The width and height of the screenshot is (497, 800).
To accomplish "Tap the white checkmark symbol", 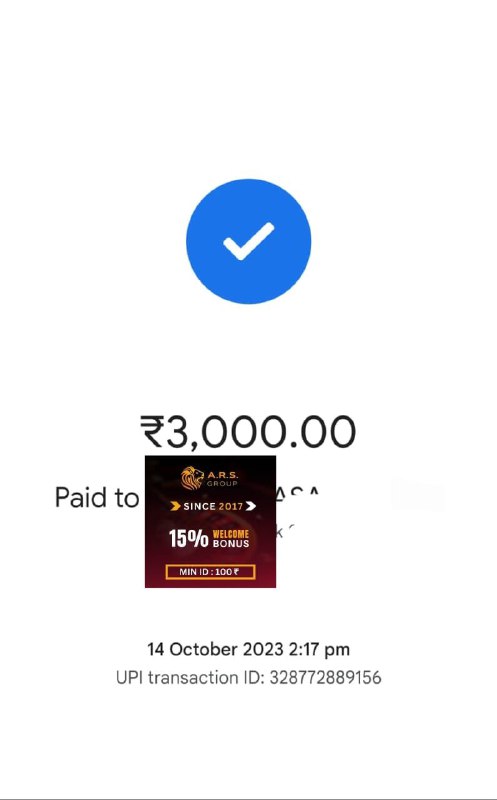I will tap(248, 241).
